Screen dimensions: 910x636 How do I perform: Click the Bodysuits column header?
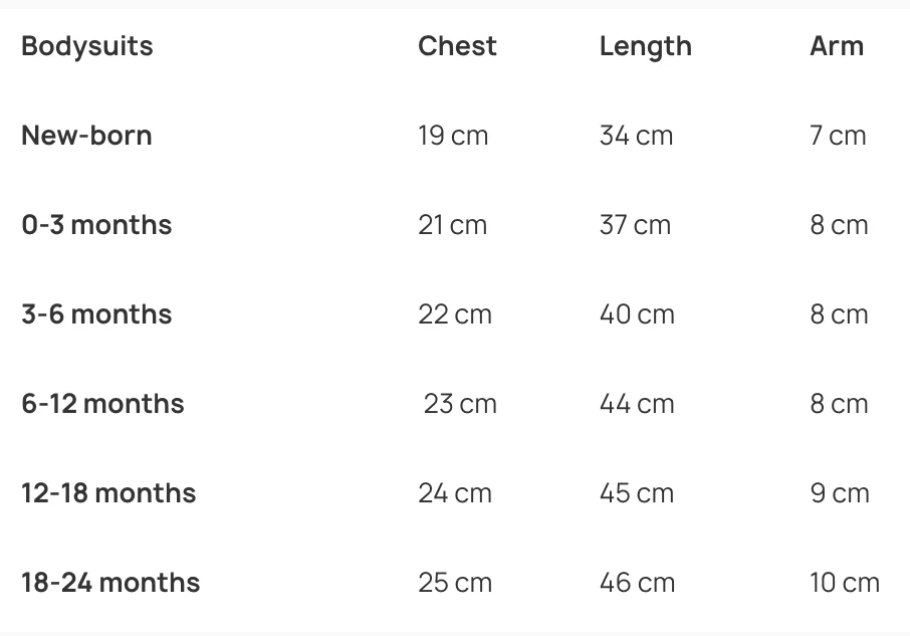point(87,46)
